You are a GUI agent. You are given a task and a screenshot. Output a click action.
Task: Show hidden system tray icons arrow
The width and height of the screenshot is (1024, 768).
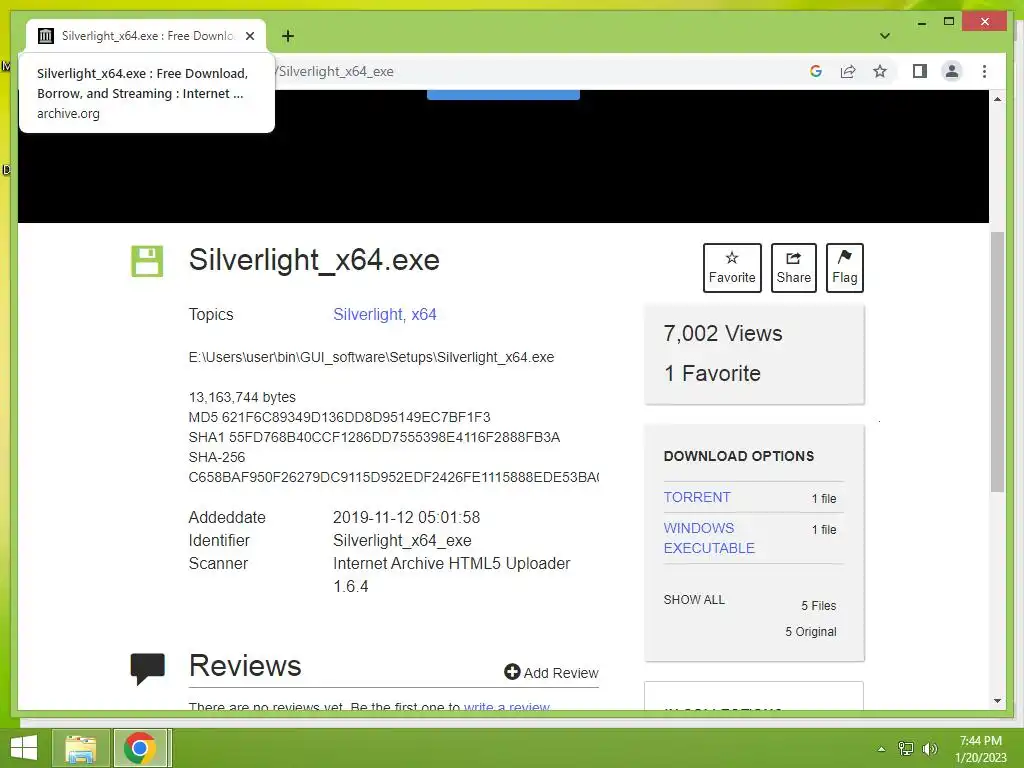[881, 749]
